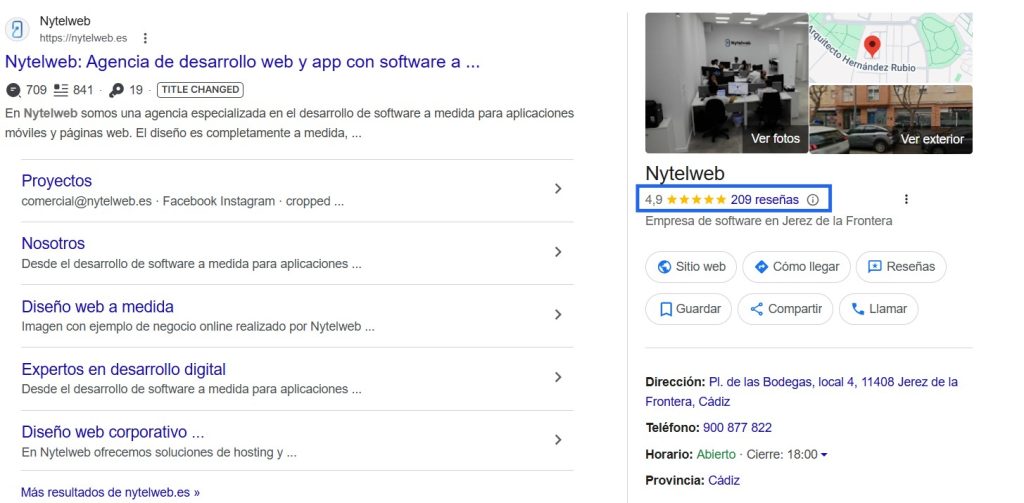Image resolution: width=1024 pixels, height=503 pixels.
Task: Expand the Proyectos sitelink chevron
Action: pos(558,189)
